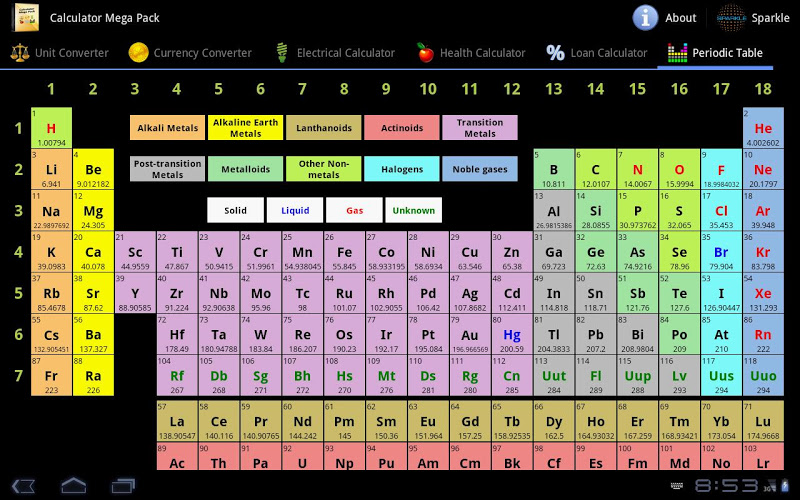Tap the Noble gases legend box
The width and height of the screenshot is (800, 500).
point(480,169)
